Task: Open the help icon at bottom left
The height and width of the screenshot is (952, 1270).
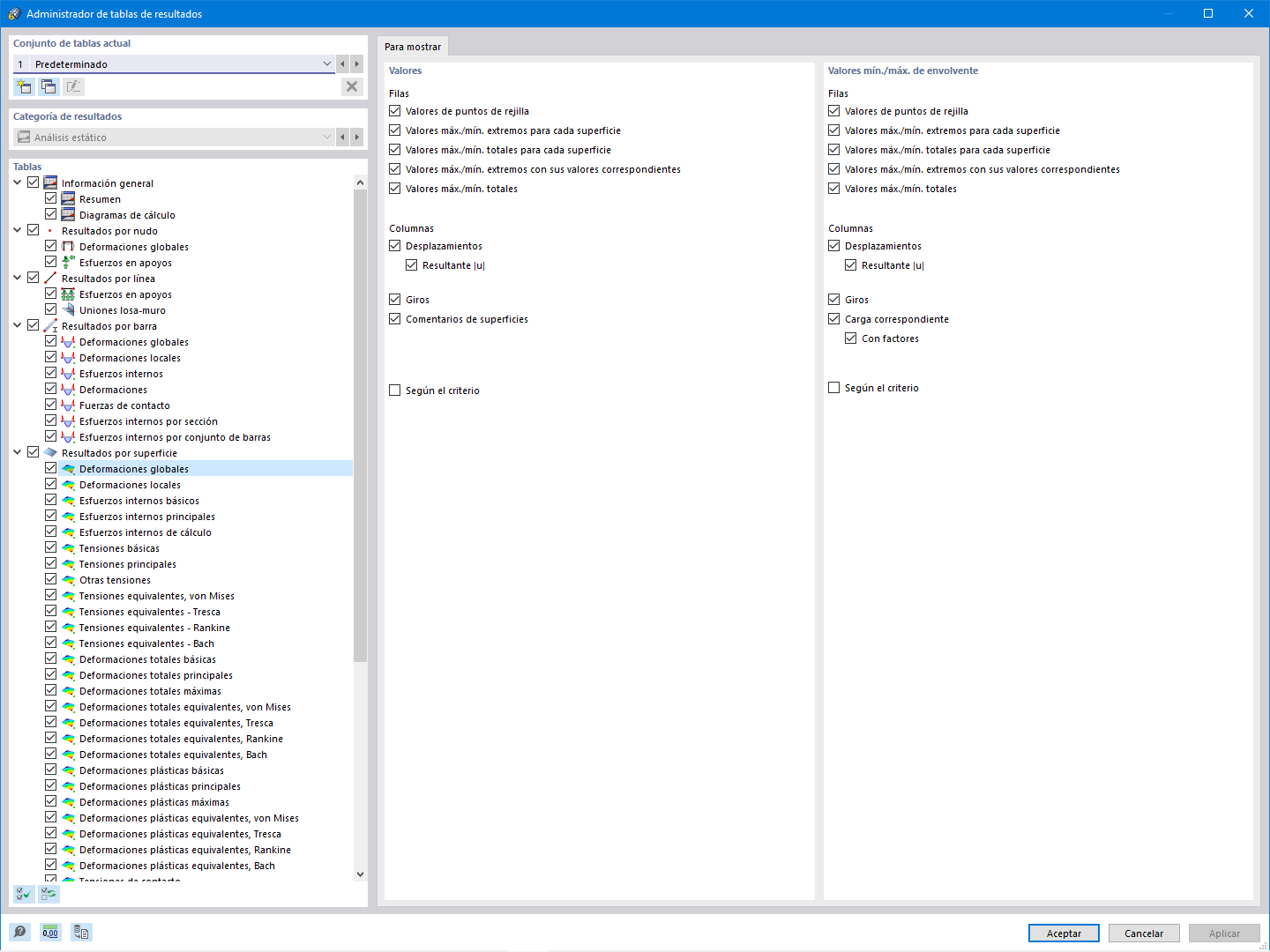Action: click(x=19, y=932)
